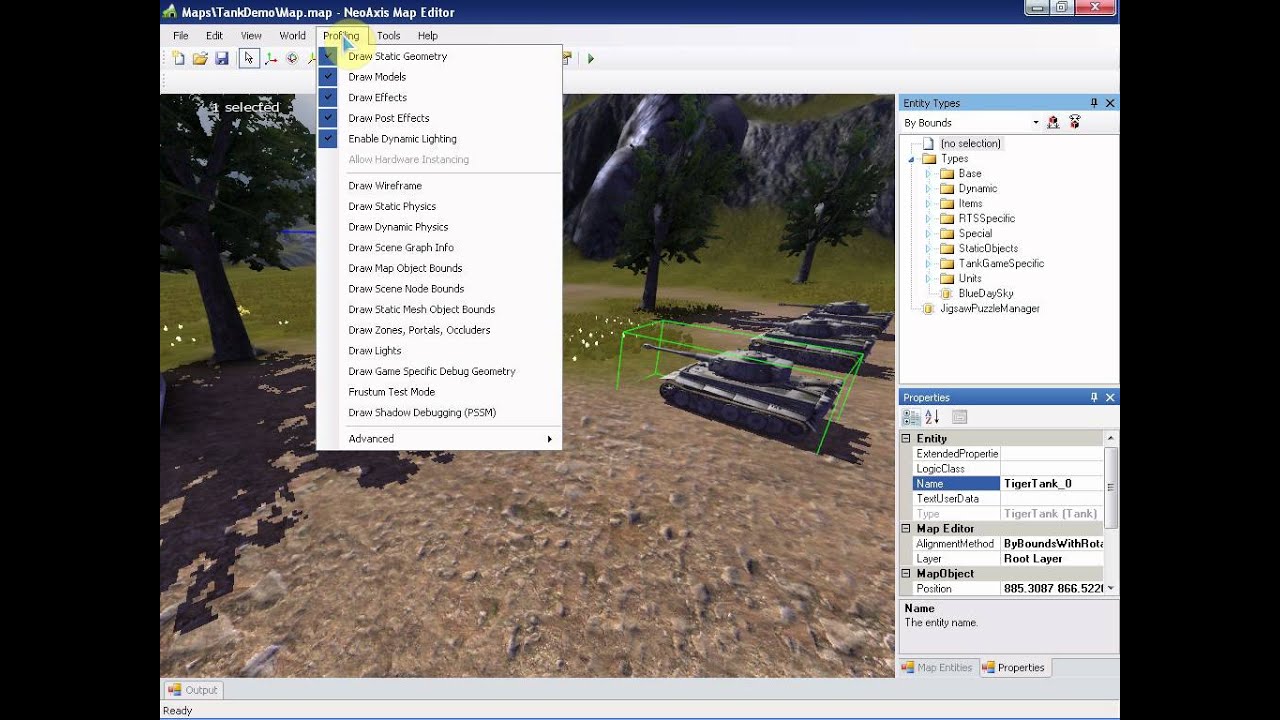Click the red cube place-on-surface icon in Entity Types

point(1053,122)
